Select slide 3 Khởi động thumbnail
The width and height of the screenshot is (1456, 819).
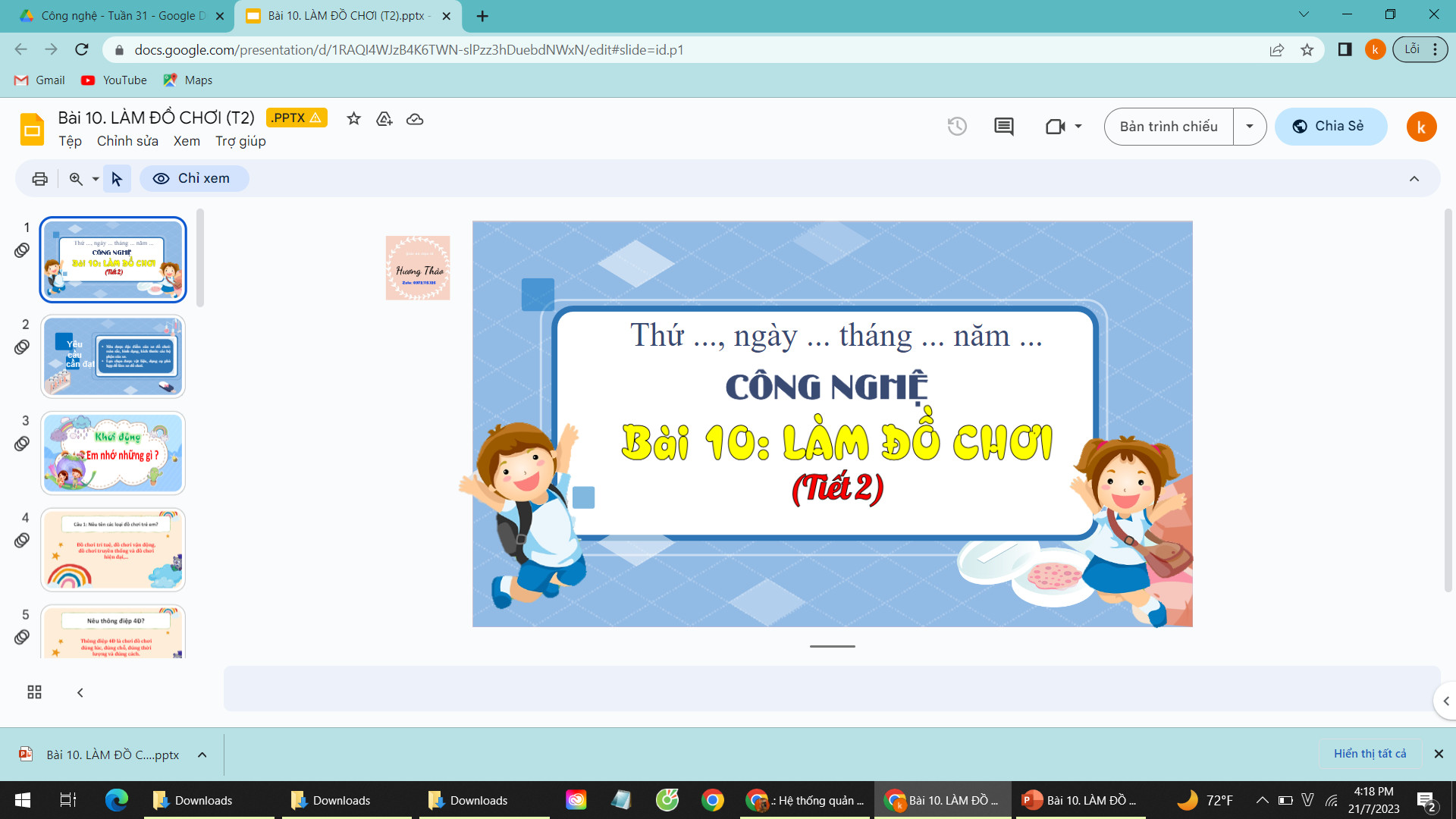coord(113,453)
